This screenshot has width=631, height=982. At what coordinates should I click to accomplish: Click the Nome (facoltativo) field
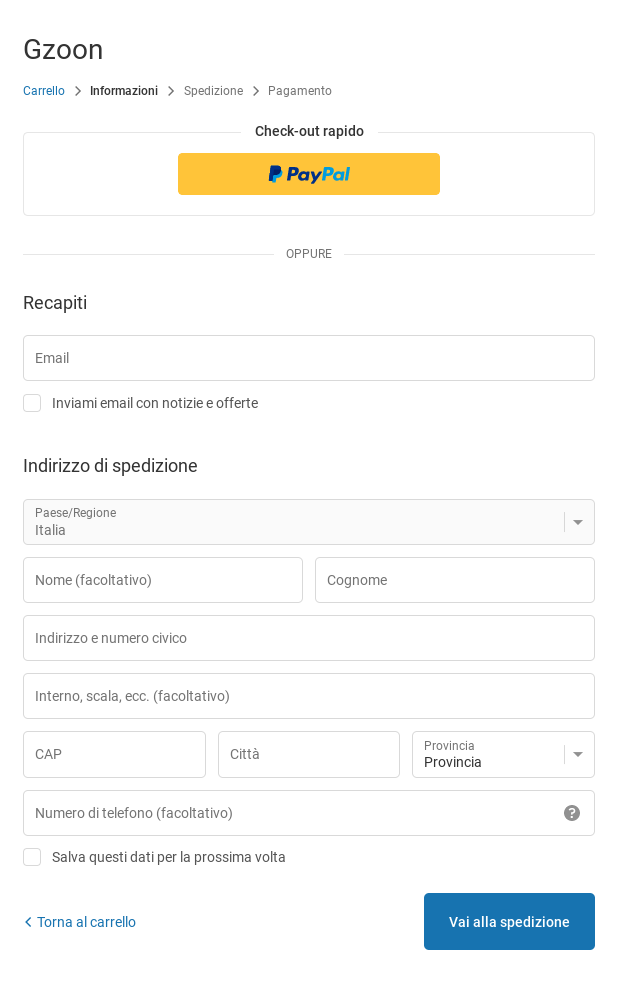pyautogui.click(x=163, y=580)
